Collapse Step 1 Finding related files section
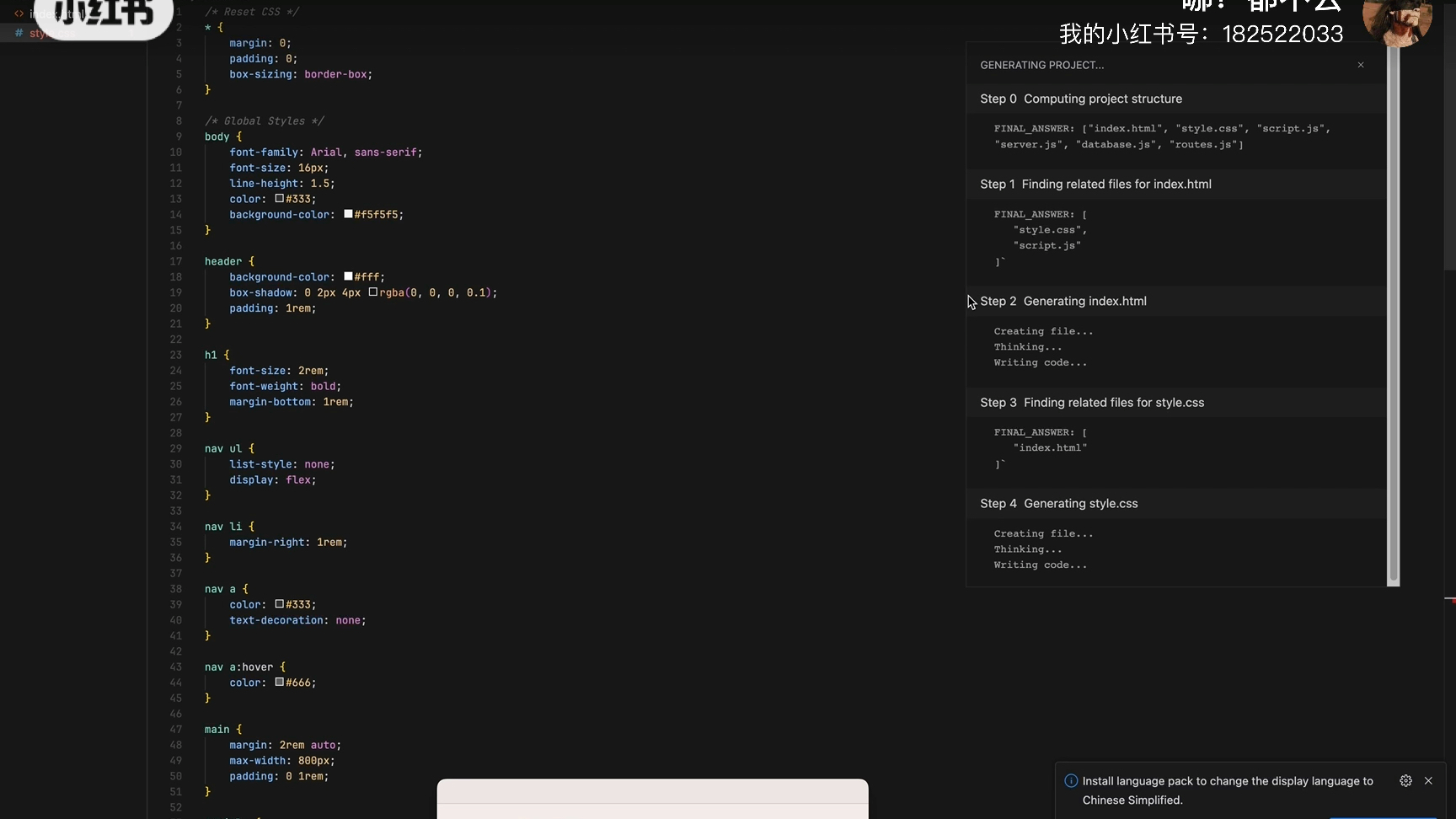 [1095, 184]
